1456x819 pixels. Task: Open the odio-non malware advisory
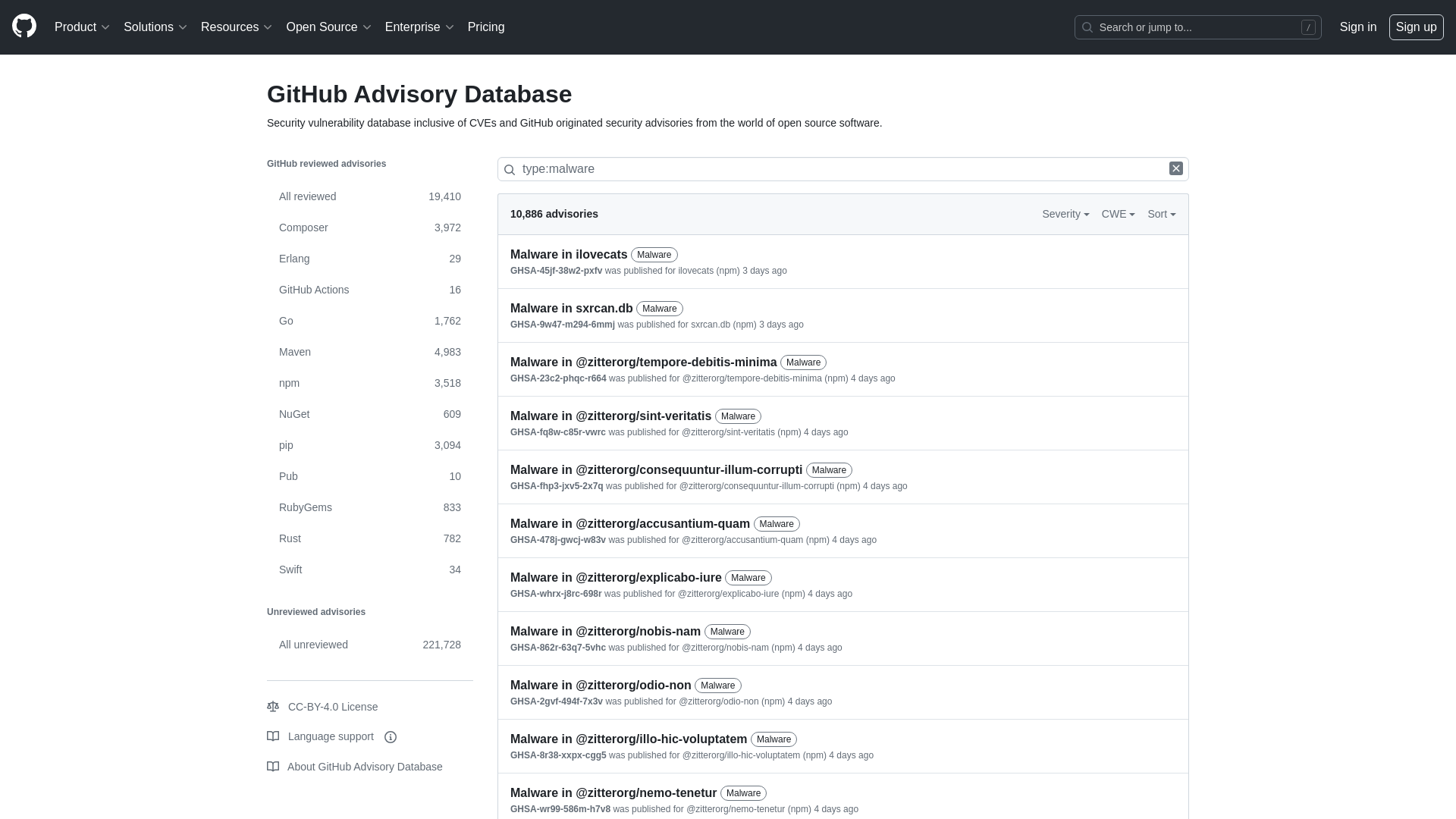601,686
